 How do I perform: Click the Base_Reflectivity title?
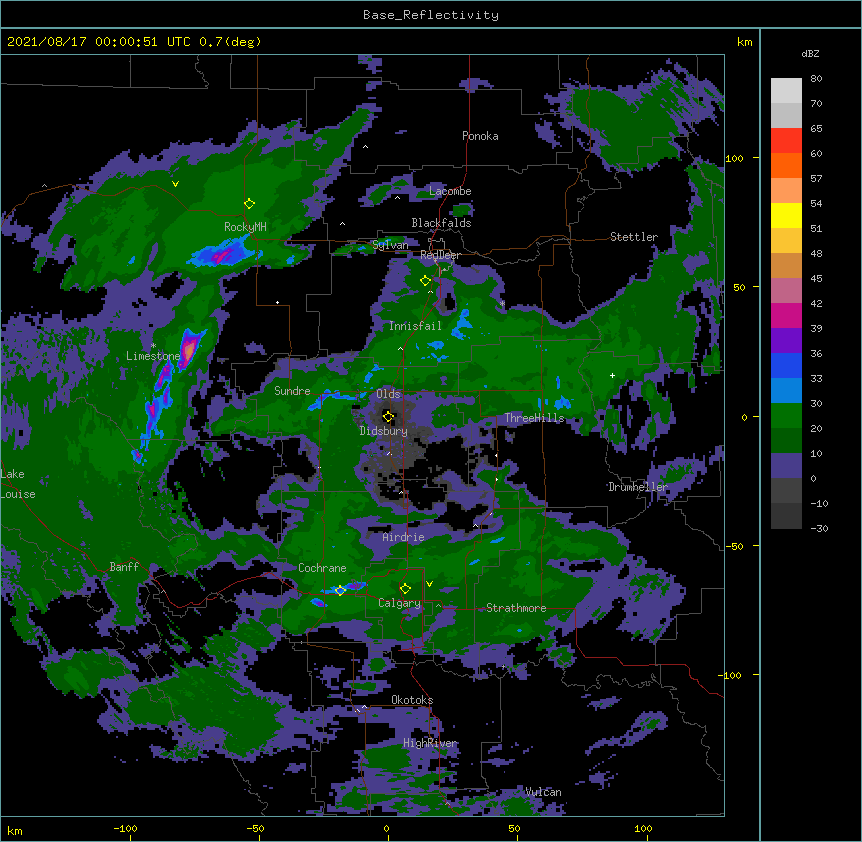tap(431, 15)
